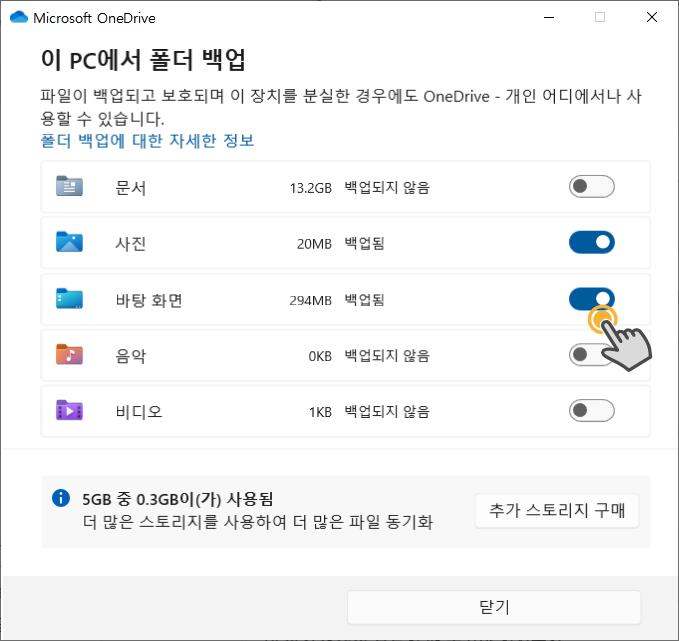
Task: Click the OneDrive cloud icon in title bar
Action: (x=19, y=17)
